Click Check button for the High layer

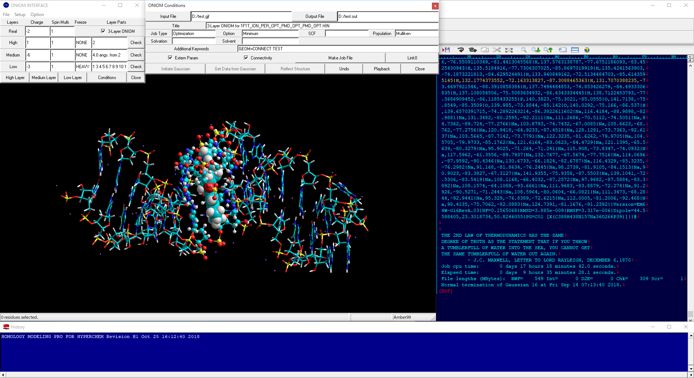pos(136,43)
